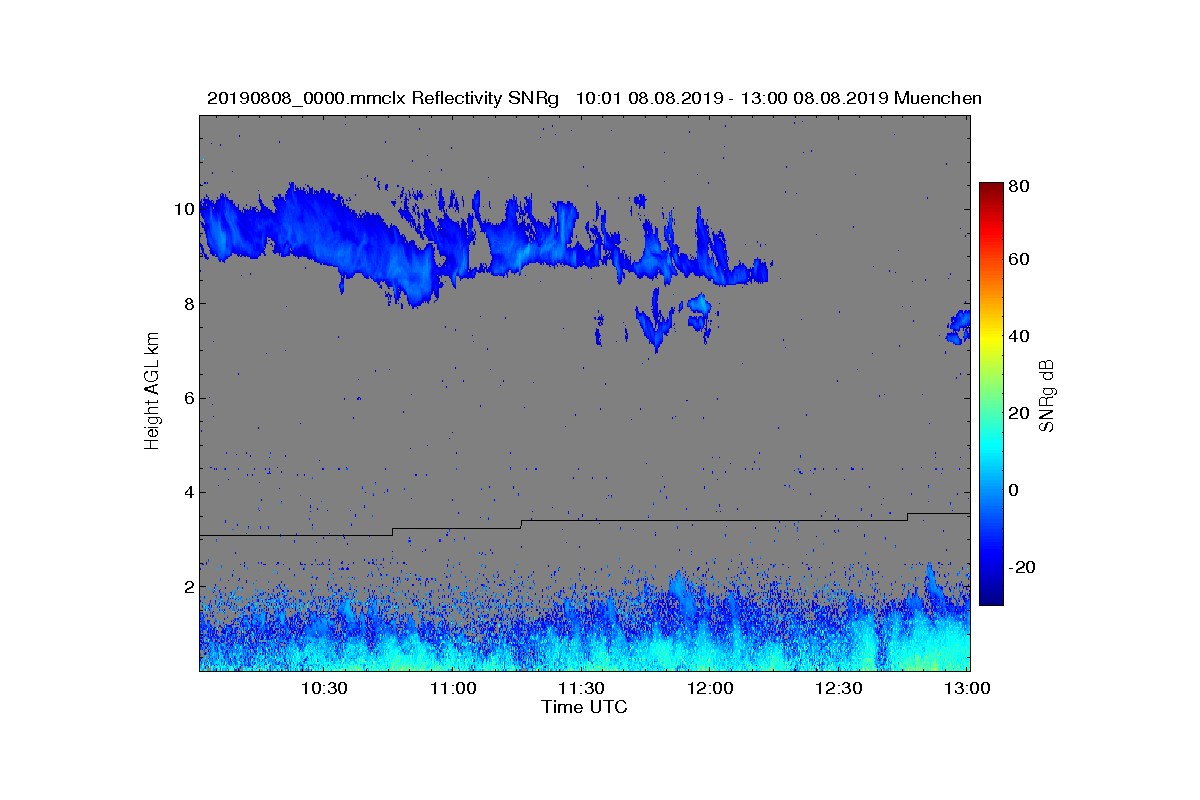
Task: Click the plot title starting '20190808_0000.mmclx Reflectivity SNRg'
Action: pyautogui.click(x=594, y=98)
